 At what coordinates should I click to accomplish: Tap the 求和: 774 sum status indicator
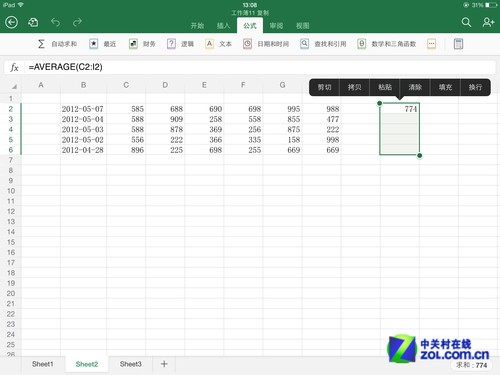tap(471, 365)
